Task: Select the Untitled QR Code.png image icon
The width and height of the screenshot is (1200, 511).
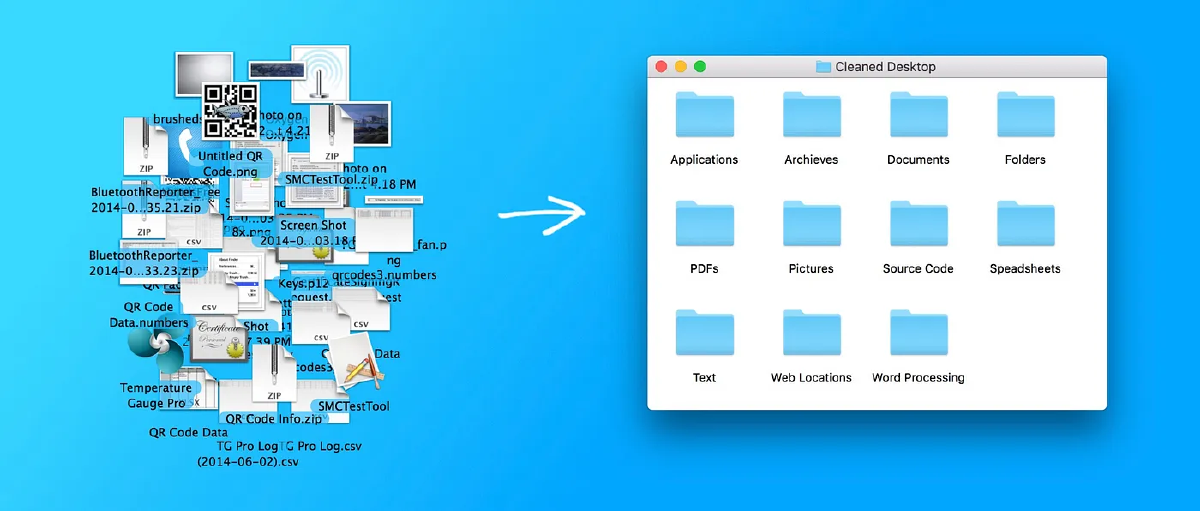Action: tap(229, 112)
